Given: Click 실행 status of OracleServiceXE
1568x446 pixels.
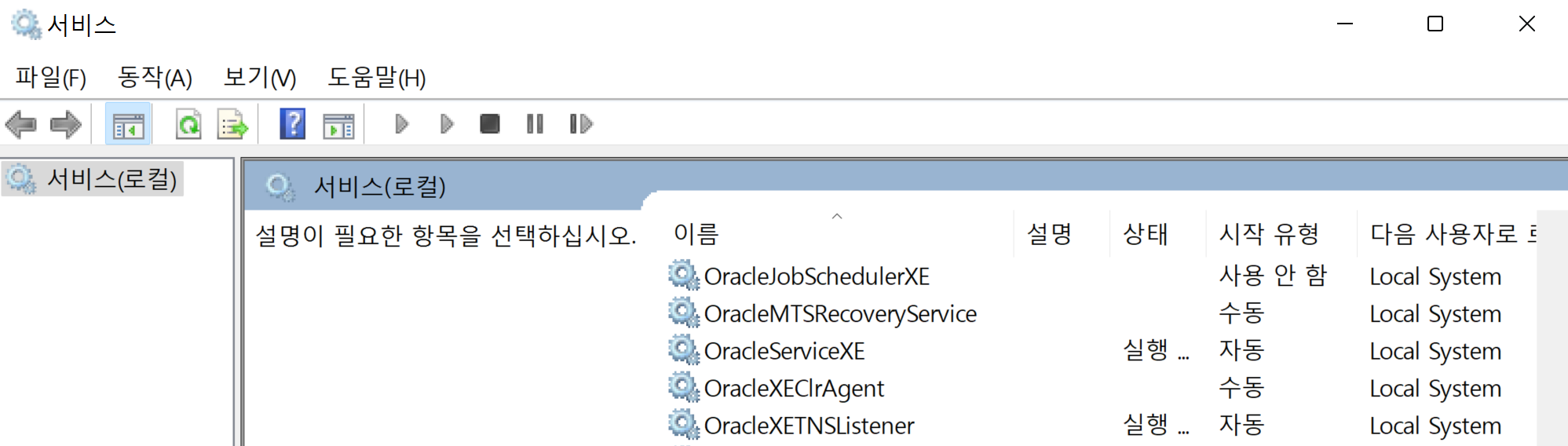Looking at the screenshot, I should tap(1156, 350).
